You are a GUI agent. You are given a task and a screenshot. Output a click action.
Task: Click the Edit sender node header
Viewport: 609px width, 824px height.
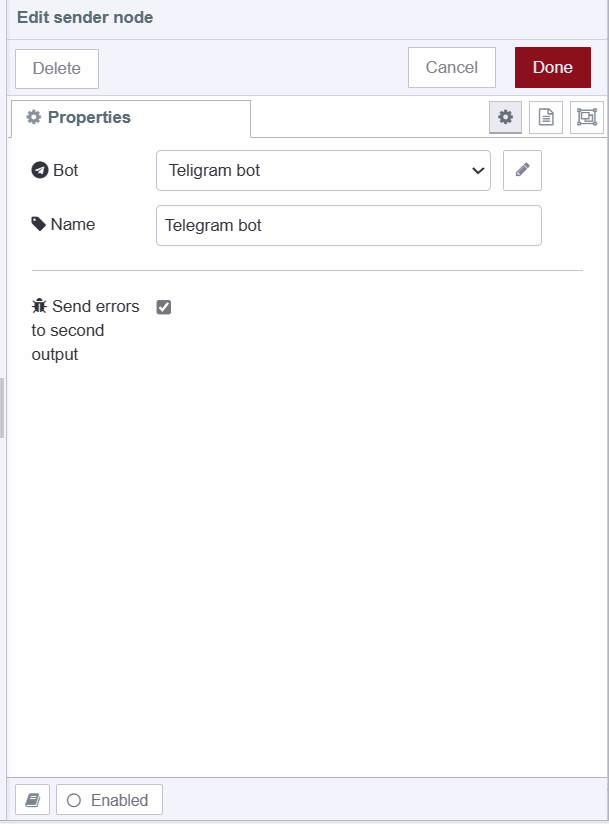tap(85, 17)
